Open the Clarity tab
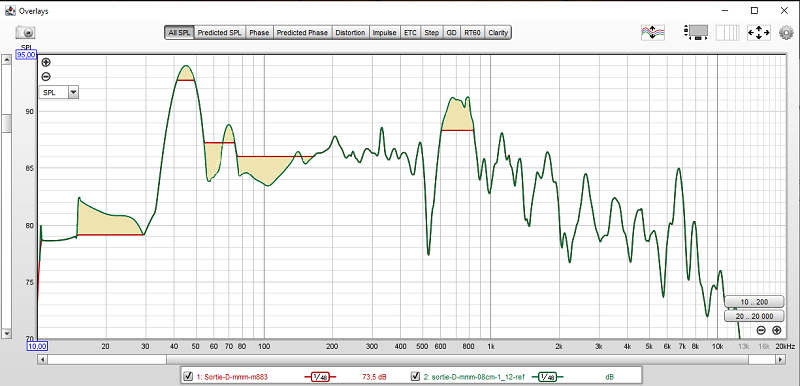Screen dimensions: 800x386 pos(498,33)
